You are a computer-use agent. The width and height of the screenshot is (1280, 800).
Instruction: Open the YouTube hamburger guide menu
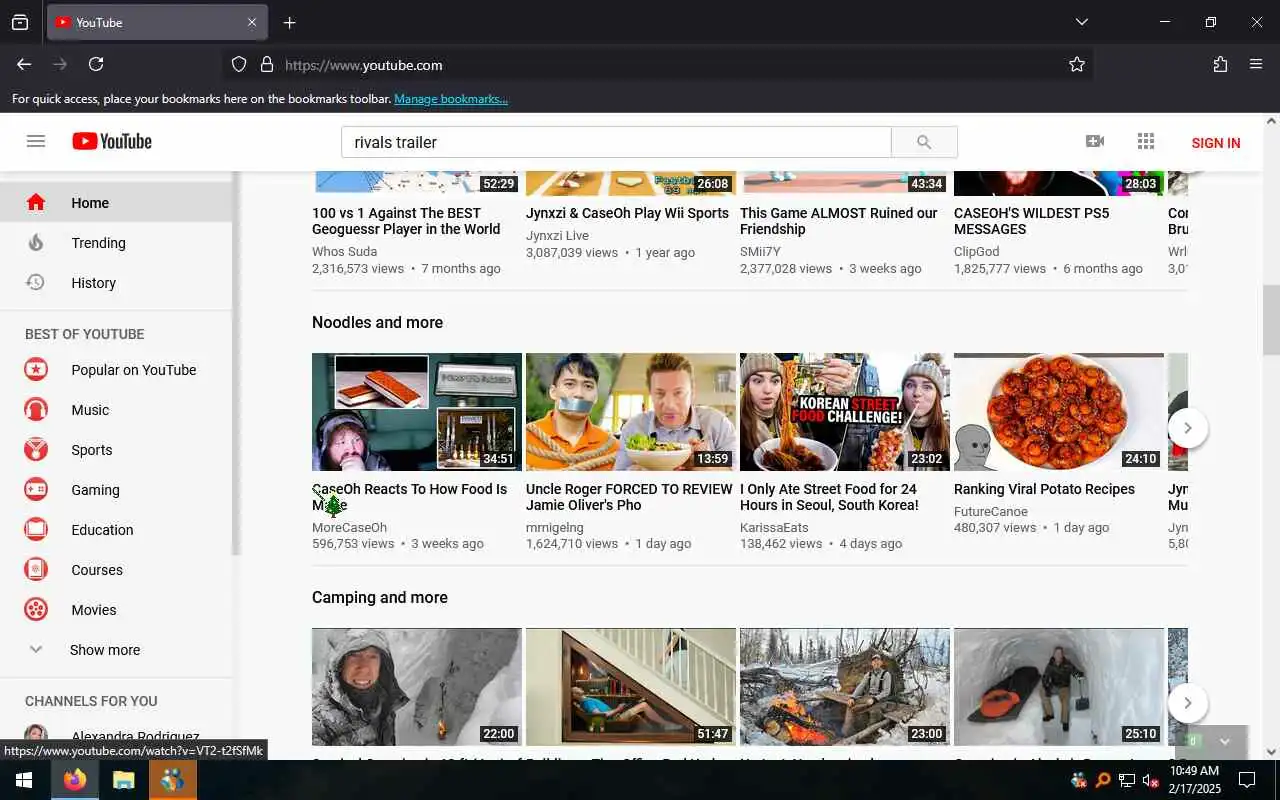36,142
